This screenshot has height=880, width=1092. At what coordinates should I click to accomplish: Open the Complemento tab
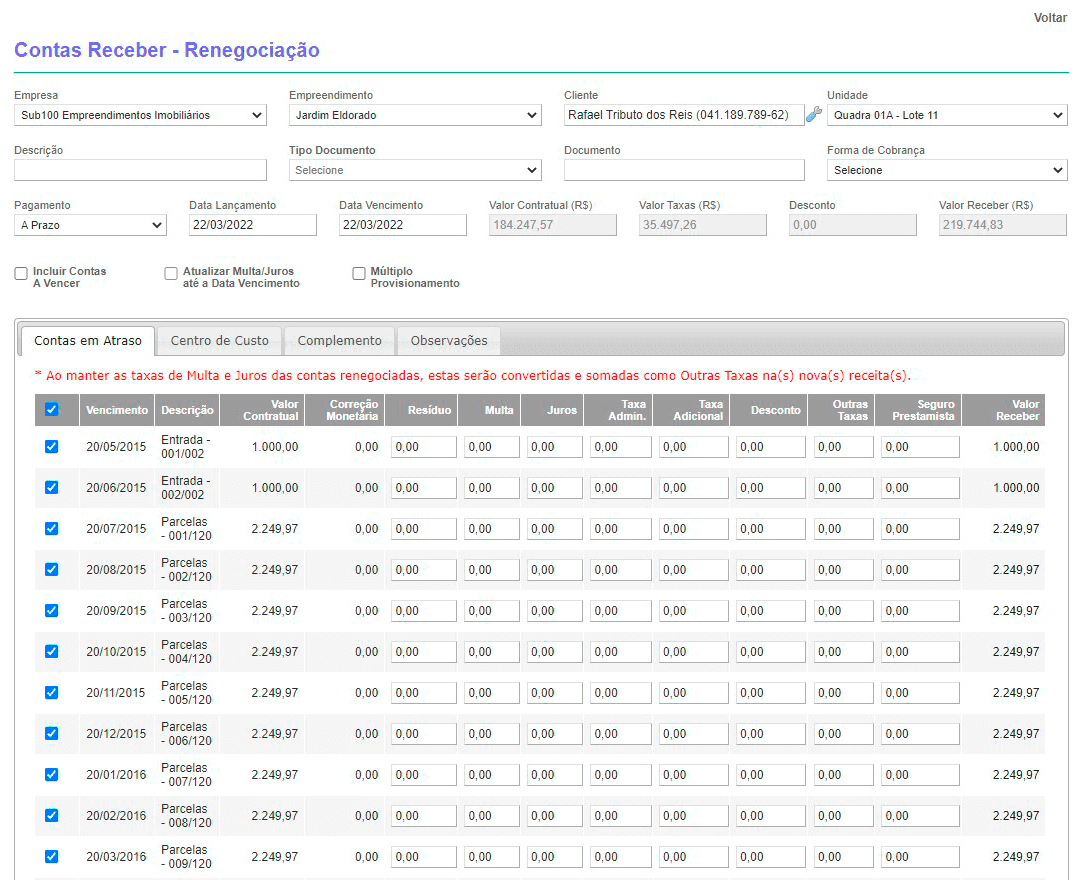339,341
